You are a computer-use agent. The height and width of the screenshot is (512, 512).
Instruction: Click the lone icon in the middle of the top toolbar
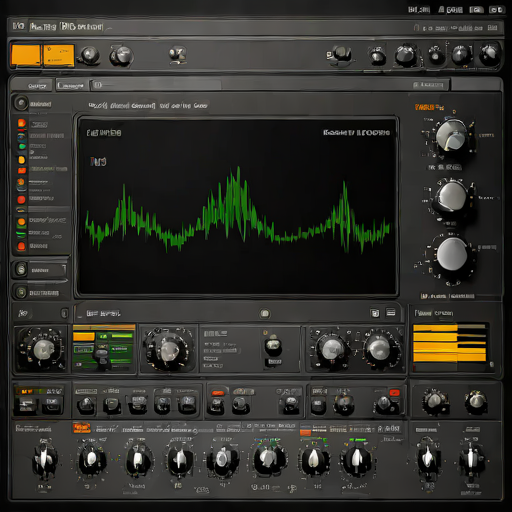[x=177, y=55]
